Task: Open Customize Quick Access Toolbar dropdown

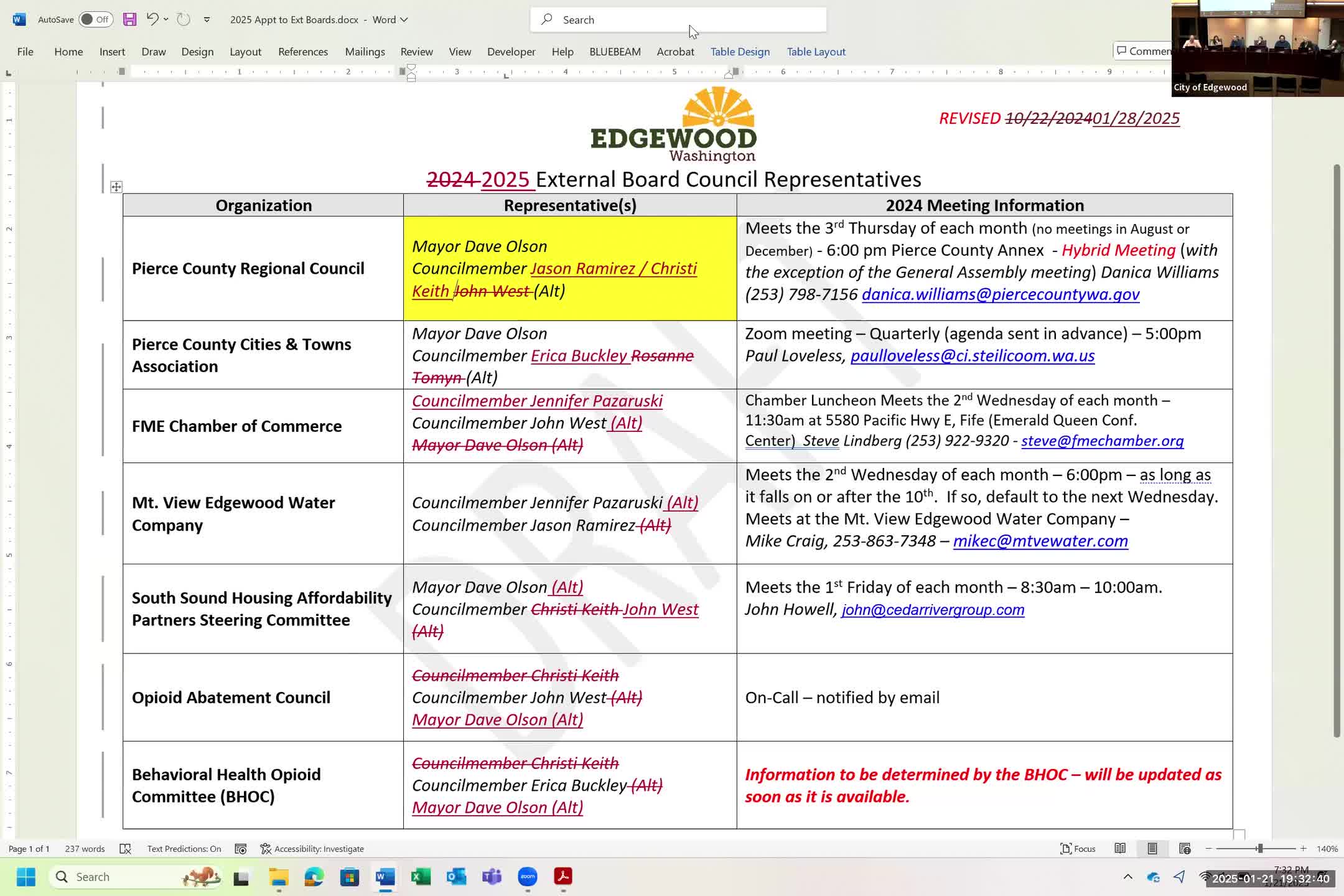Action: [x=207, y=20]
